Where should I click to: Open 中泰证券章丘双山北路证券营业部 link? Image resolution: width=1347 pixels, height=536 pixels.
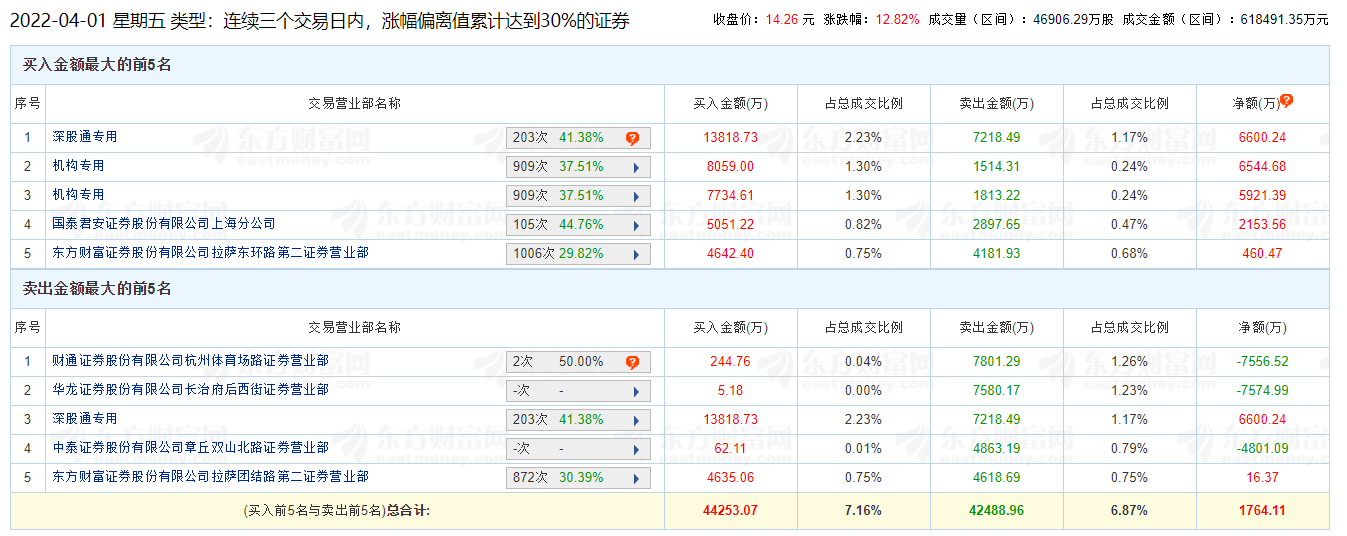coord(191,448)
